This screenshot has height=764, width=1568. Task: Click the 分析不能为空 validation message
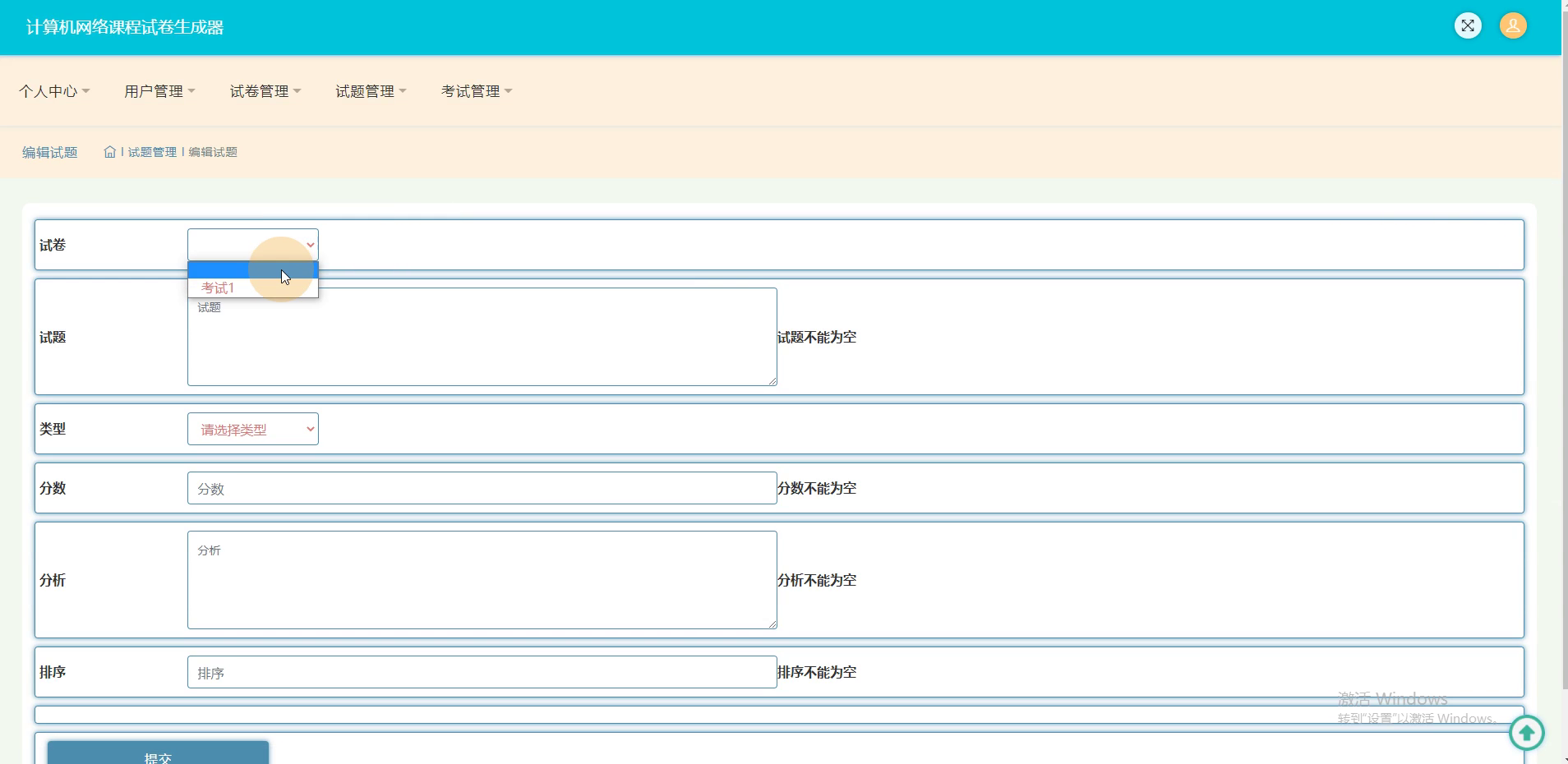pyautogui.click(x=817, y=580)
